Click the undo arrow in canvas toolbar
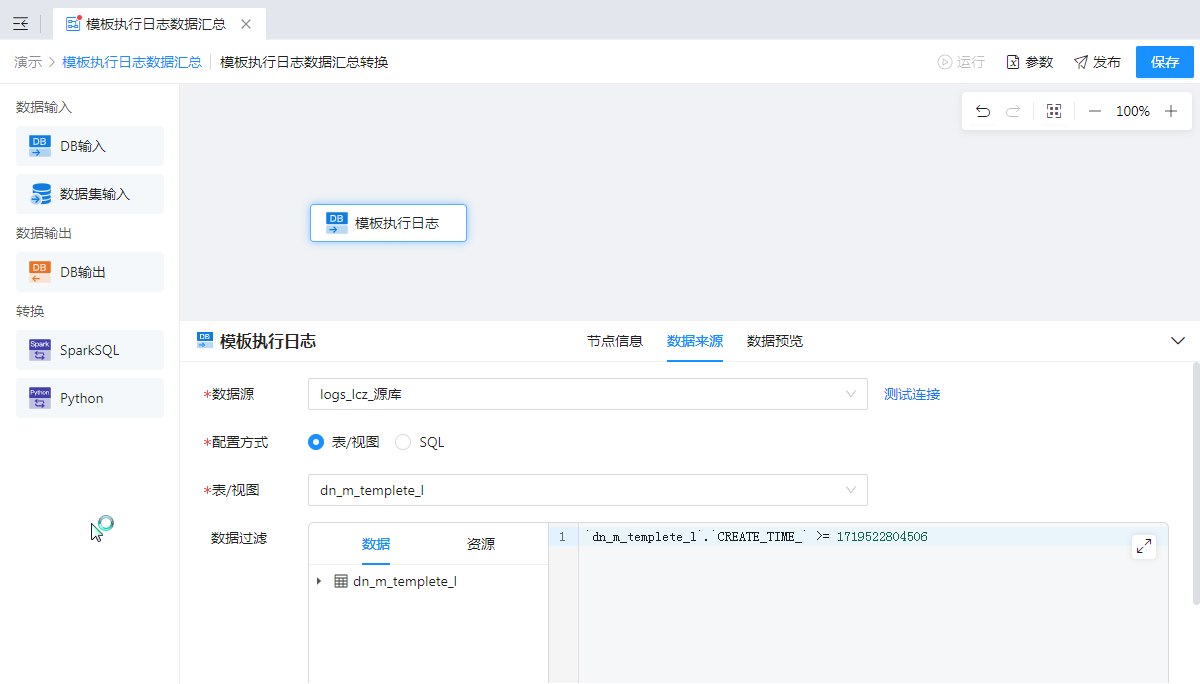1200x684 pixels. click(x=983, y=111)
